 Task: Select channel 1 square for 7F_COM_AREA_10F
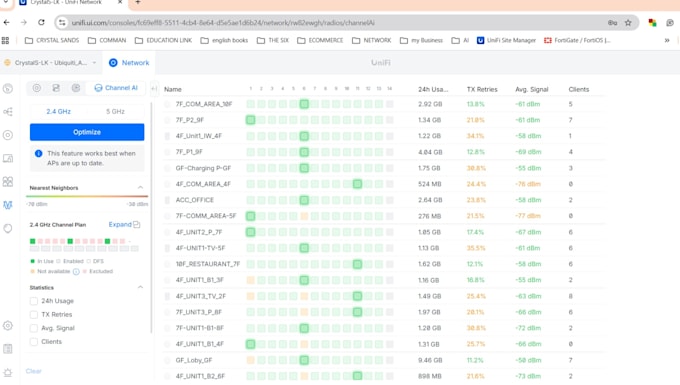click(251, 104)
